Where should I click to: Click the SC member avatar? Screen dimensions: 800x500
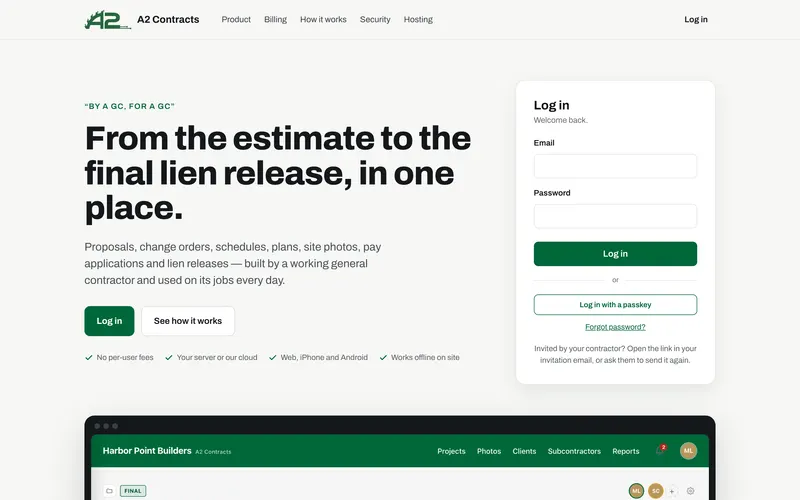(x=656, y=491)
